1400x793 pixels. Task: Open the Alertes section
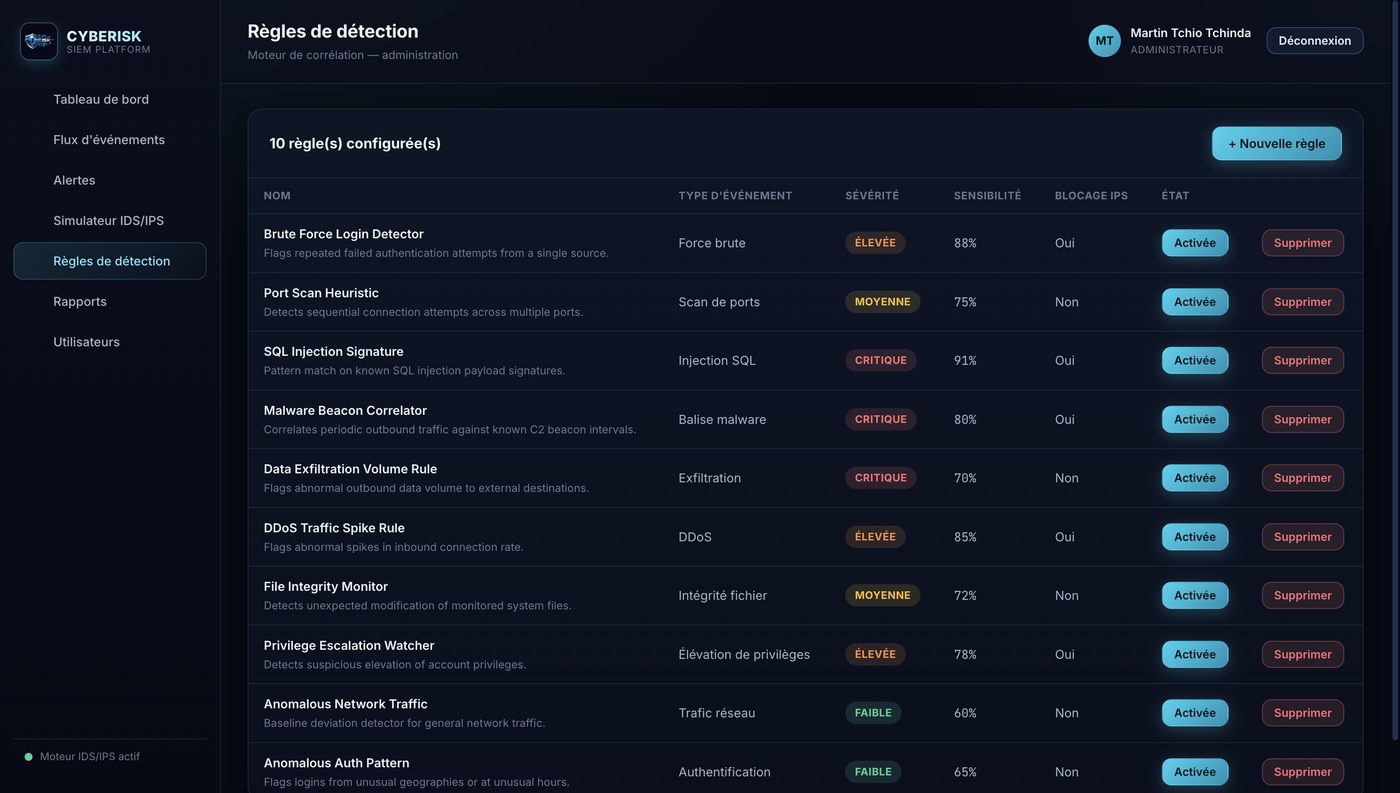110,180
